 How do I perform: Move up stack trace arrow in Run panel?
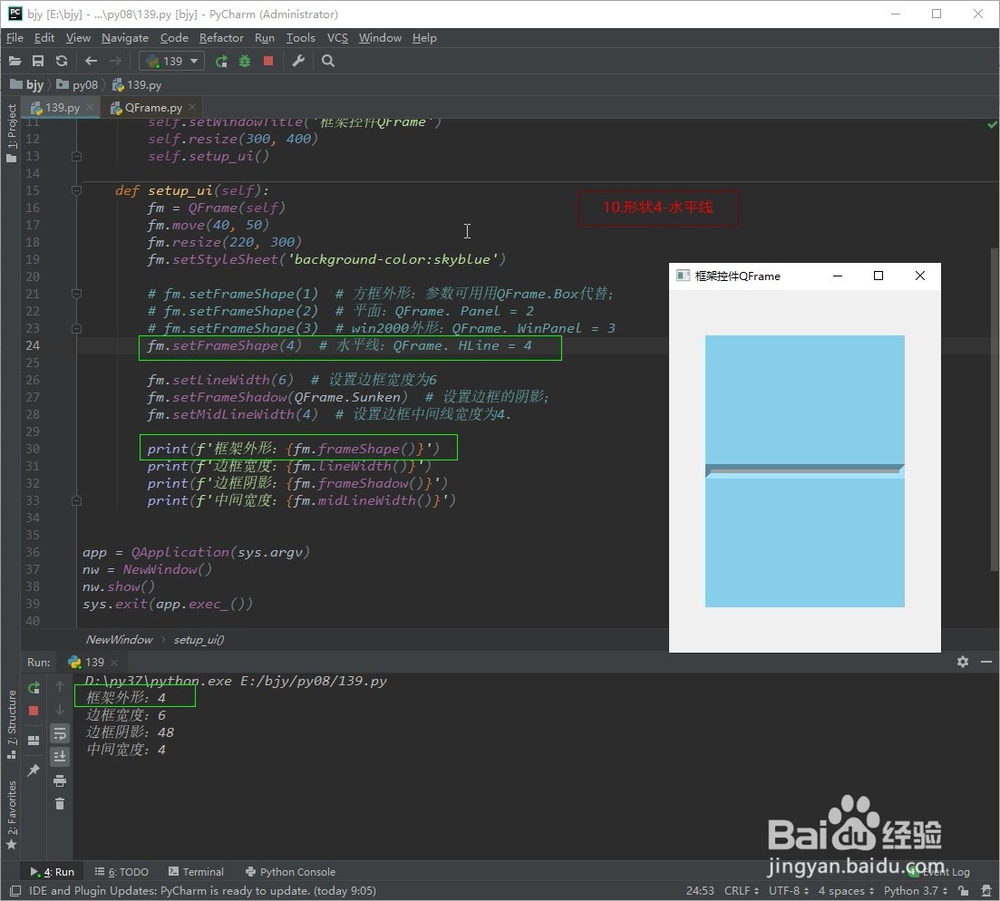coord(59,686)
